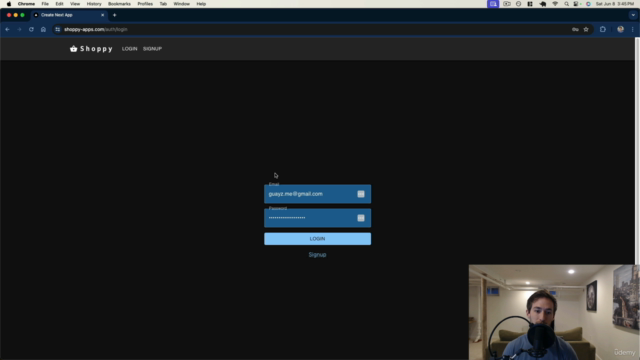
Task: Open the Profiles menu
Action: 145,4
